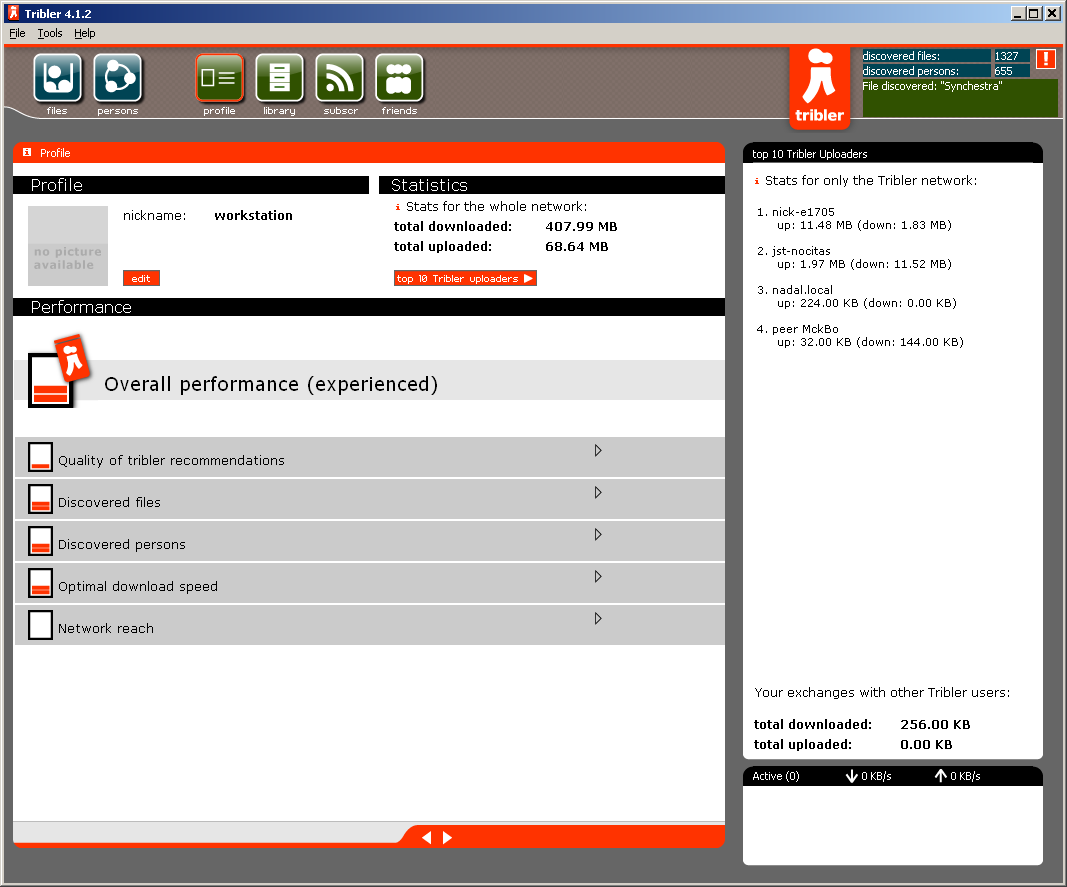The image size is (1067, 887).
Task: Click the info icon beside whole network stats
Action: click(397, 207)
